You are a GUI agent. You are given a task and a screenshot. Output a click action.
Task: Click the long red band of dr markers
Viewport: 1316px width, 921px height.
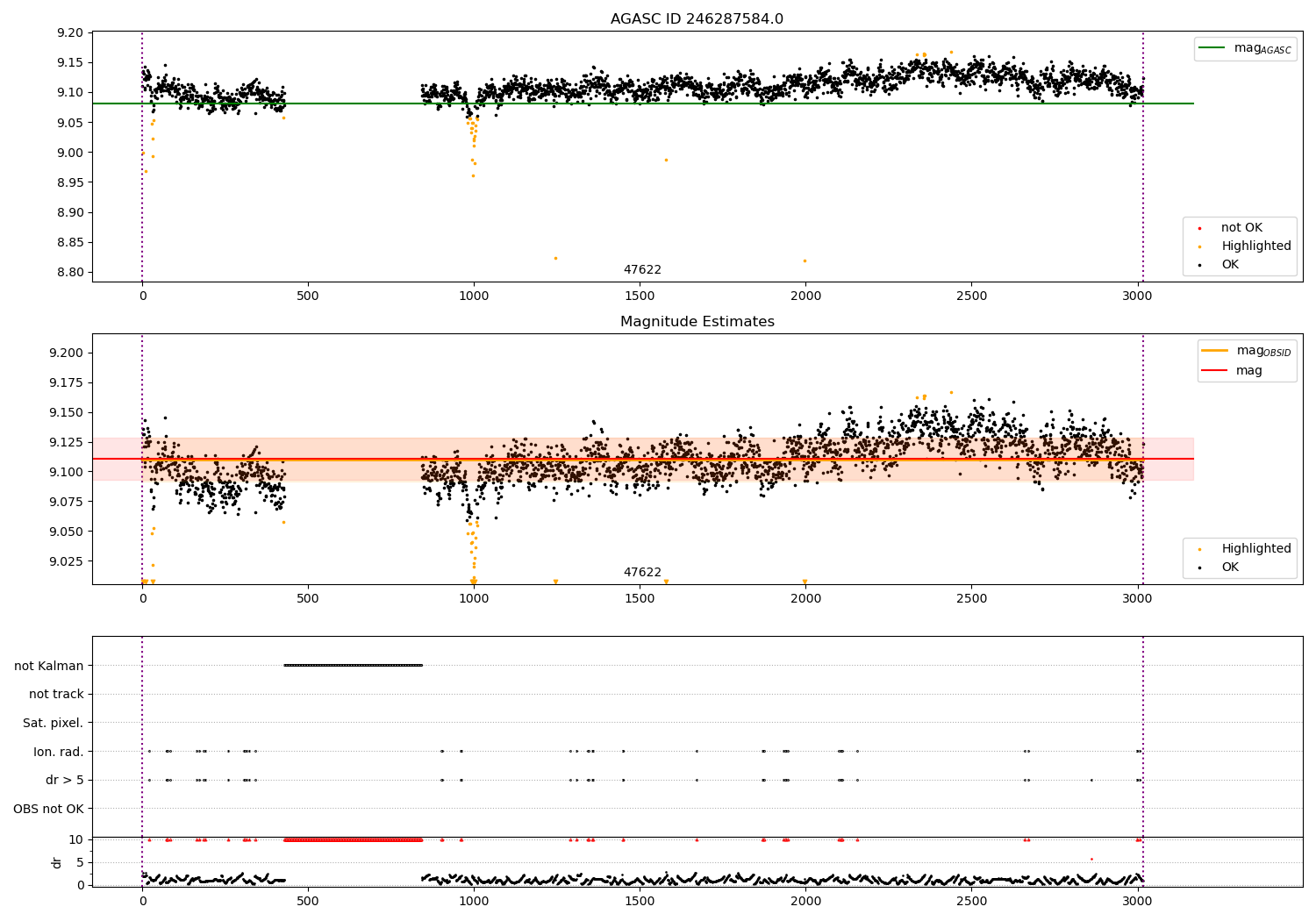[x=353, y=839]
